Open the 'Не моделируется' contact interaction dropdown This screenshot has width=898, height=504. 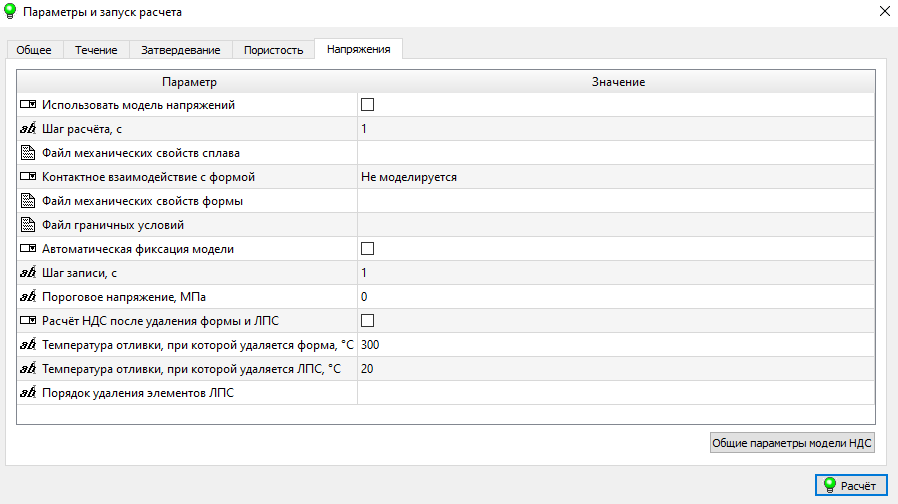(x=614, y=177)
